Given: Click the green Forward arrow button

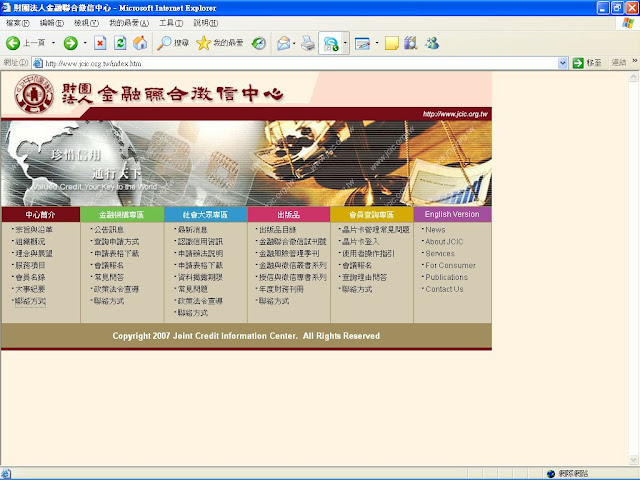Looking at the screenshot, I should (x=71, y=43).
